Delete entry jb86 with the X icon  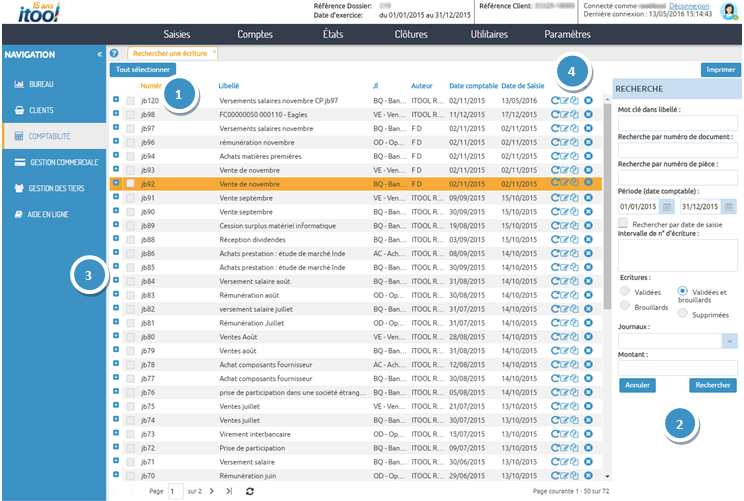click(x=588, y=253)
